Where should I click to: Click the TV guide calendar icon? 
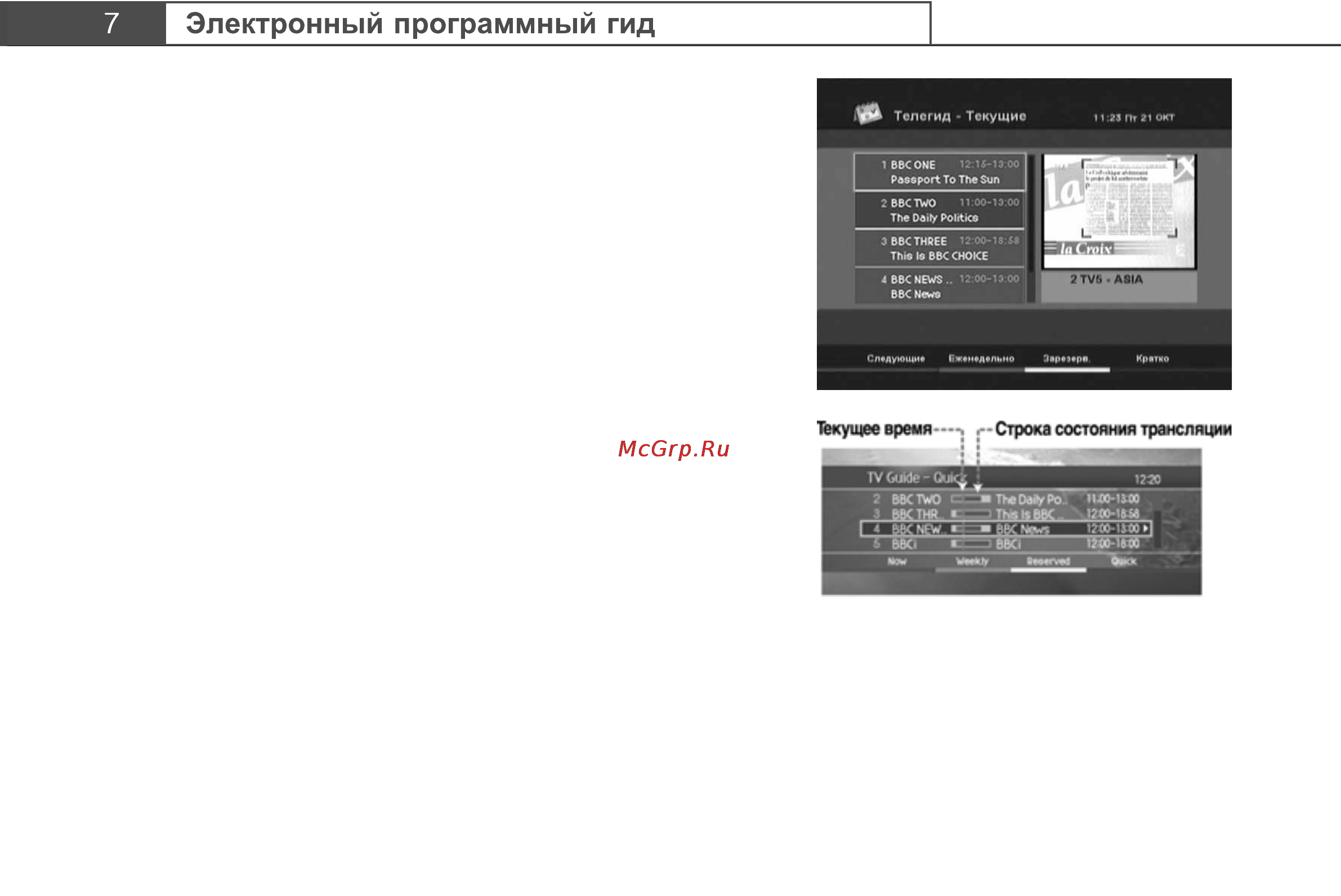click(867, 113)
